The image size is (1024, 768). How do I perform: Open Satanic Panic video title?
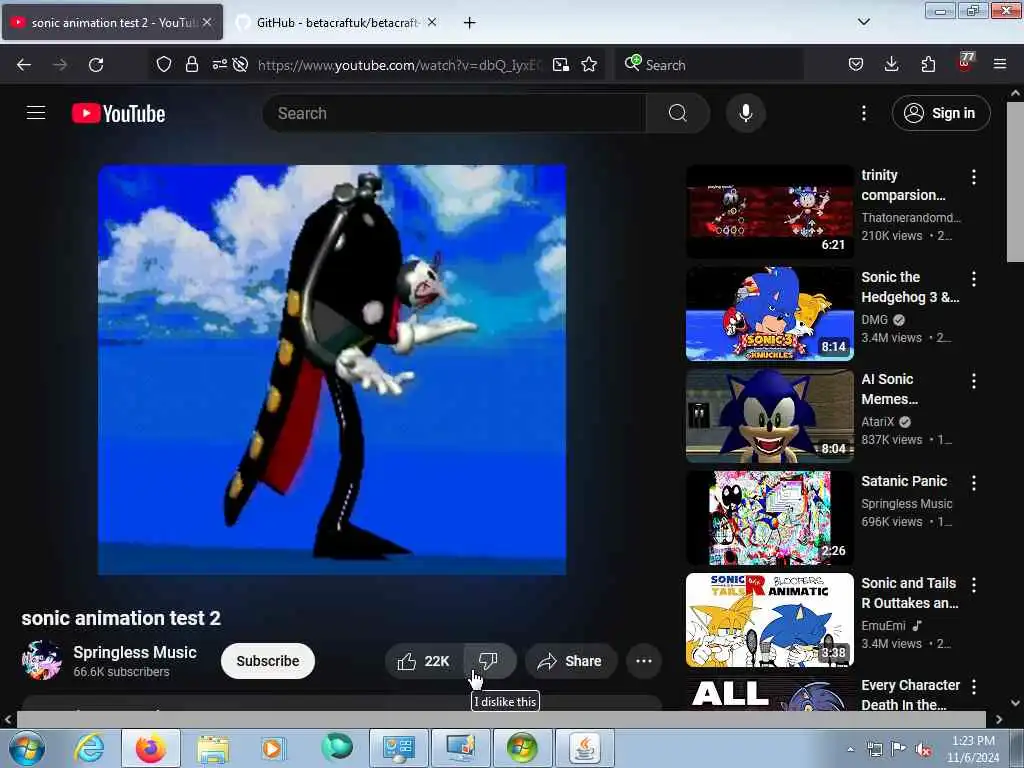(x=904, y=481)
